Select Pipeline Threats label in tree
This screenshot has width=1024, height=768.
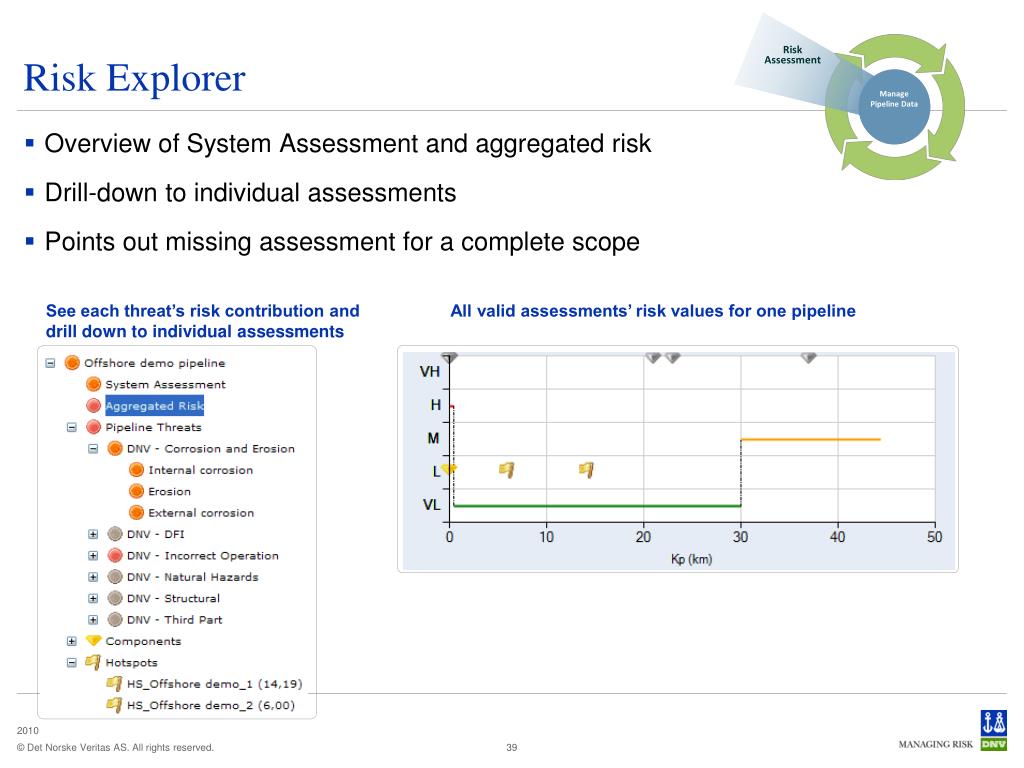point(153,427)
